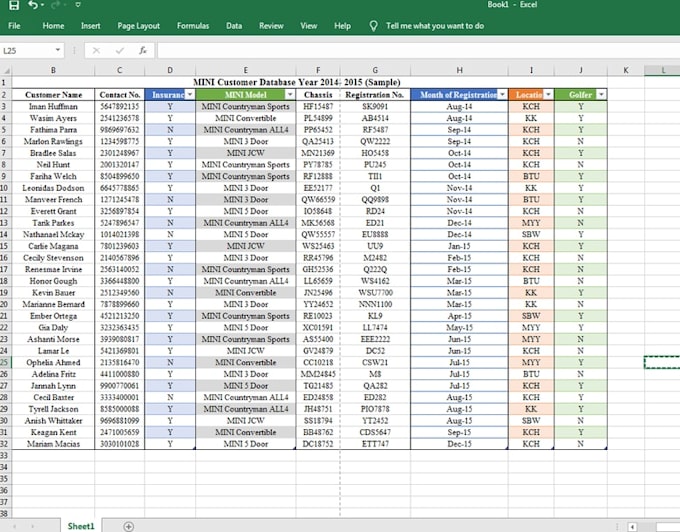Click the Undo arrow icon

click(33, 5)
